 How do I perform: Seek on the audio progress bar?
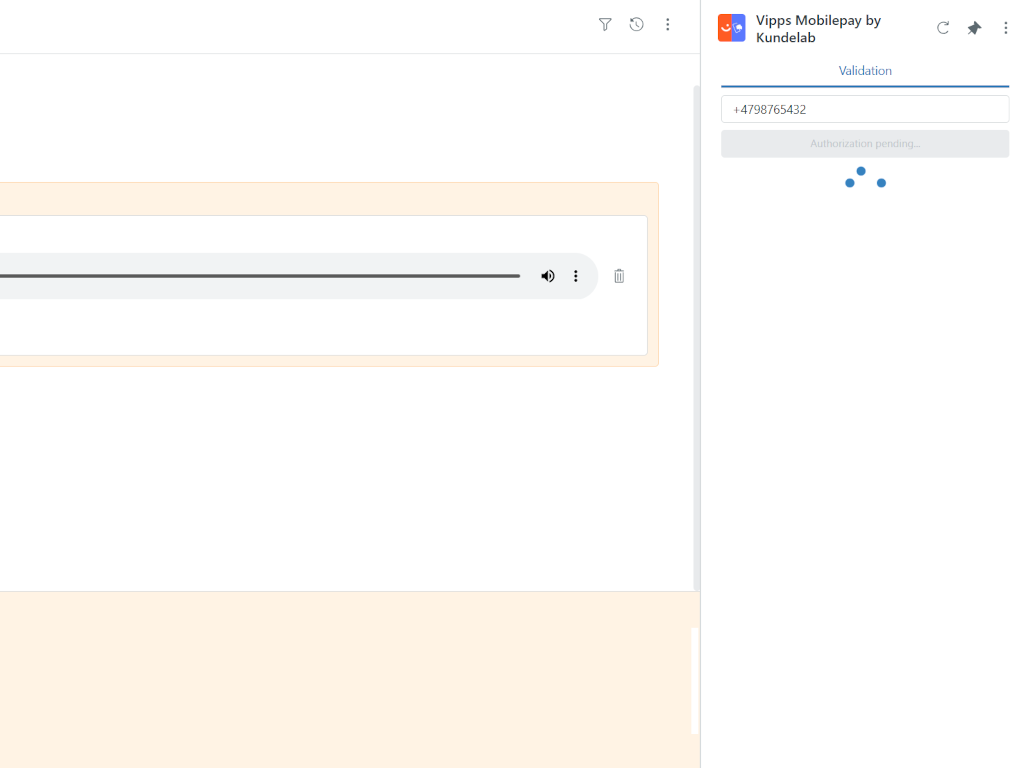(x=260, y=276)
